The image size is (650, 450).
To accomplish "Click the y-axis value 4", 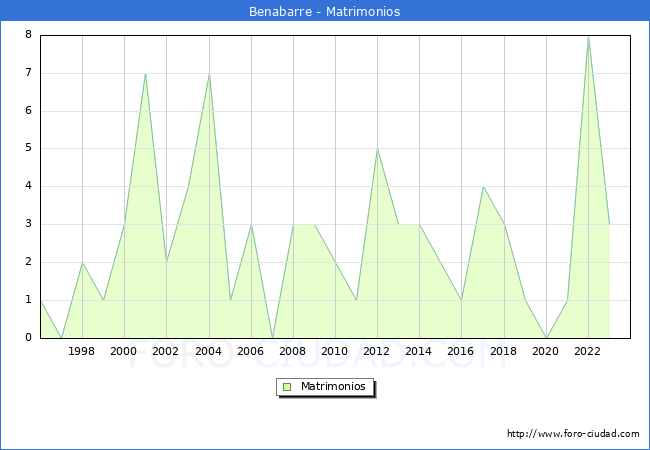I will 29,186.
